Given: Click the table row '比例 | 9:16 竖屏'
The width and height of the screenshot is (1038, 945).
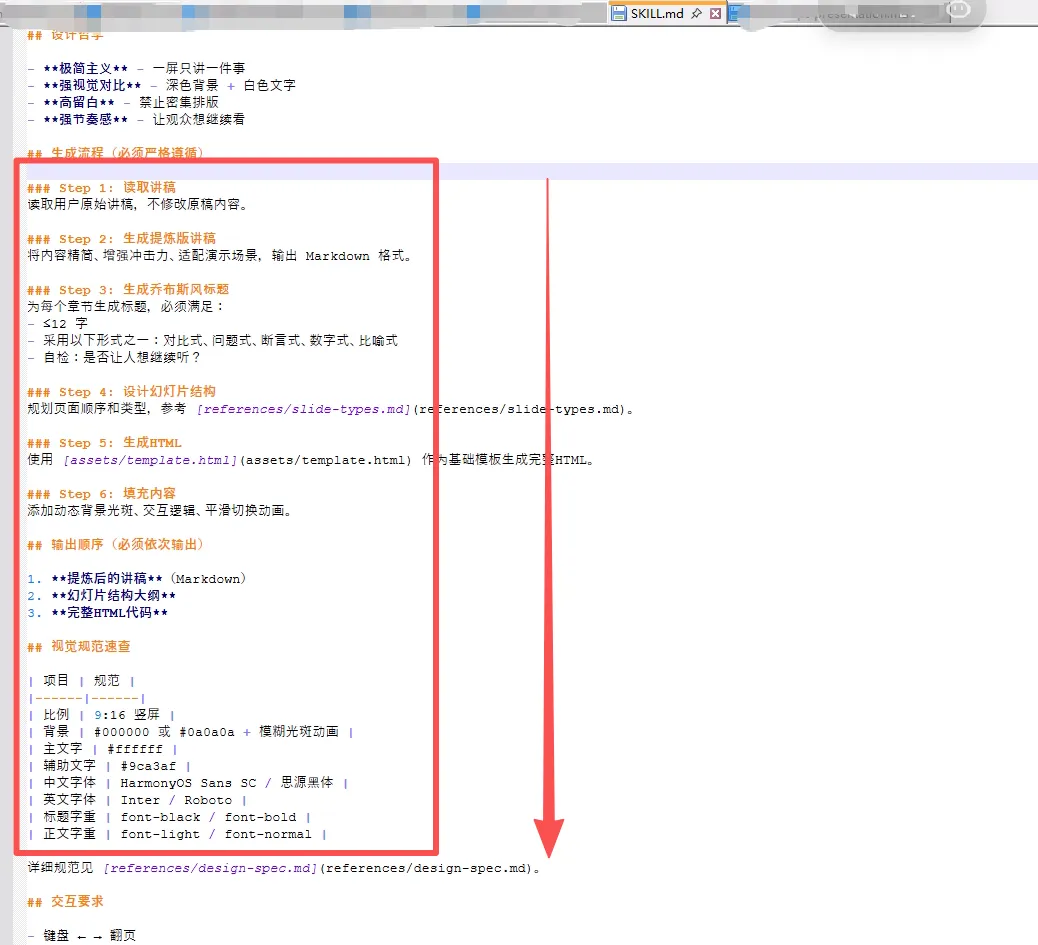Looking at the screenshot, I should tap(101, 715).
